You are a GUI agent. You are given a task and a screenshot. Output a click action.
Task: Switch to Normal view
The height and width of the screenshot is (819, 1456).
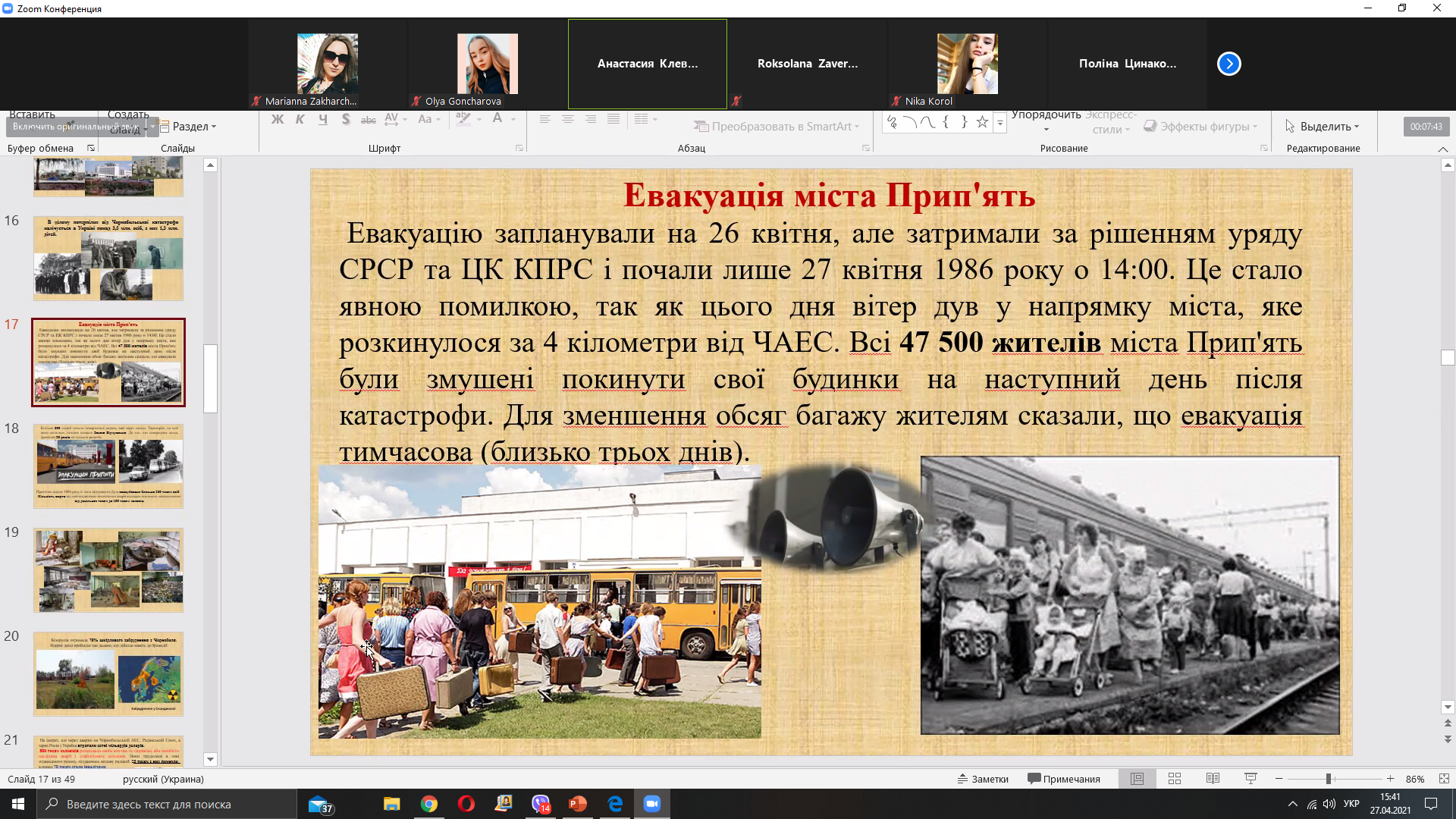tap(1137, 779)
